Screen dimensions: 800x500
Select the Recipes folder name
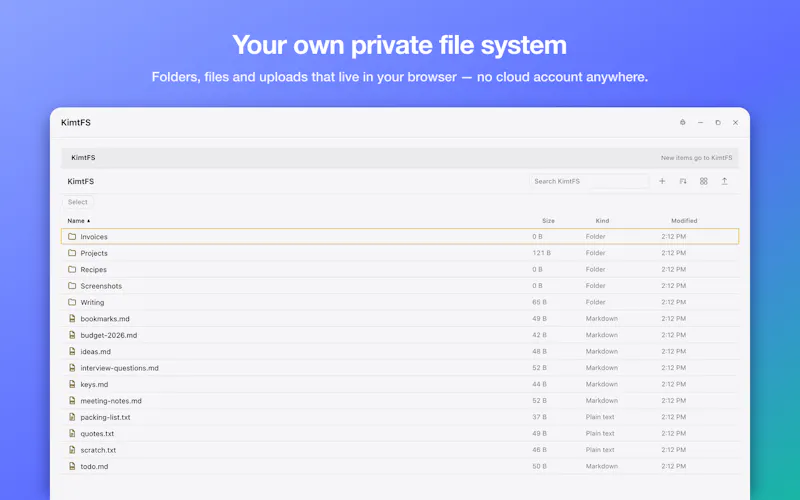[x=93, y=269]
